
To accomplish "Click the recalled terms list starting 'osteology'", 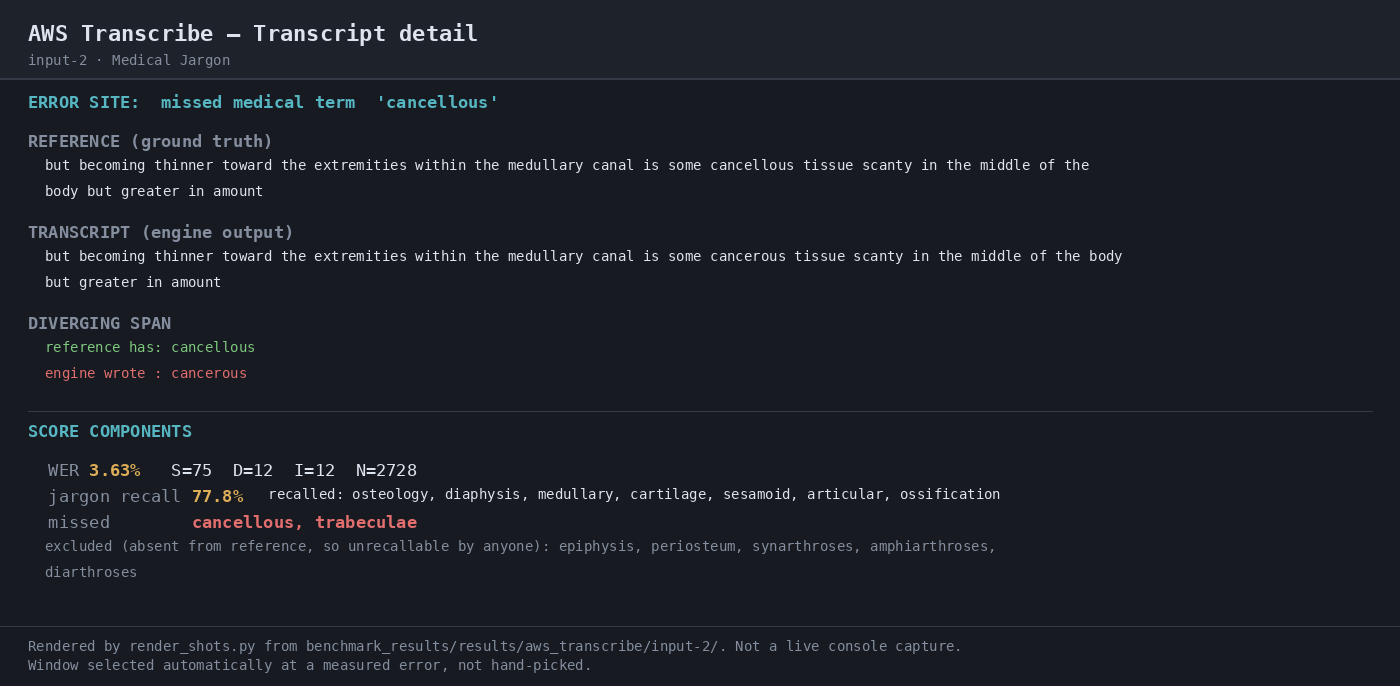I will pyautogui.click(x=676, y=495).
